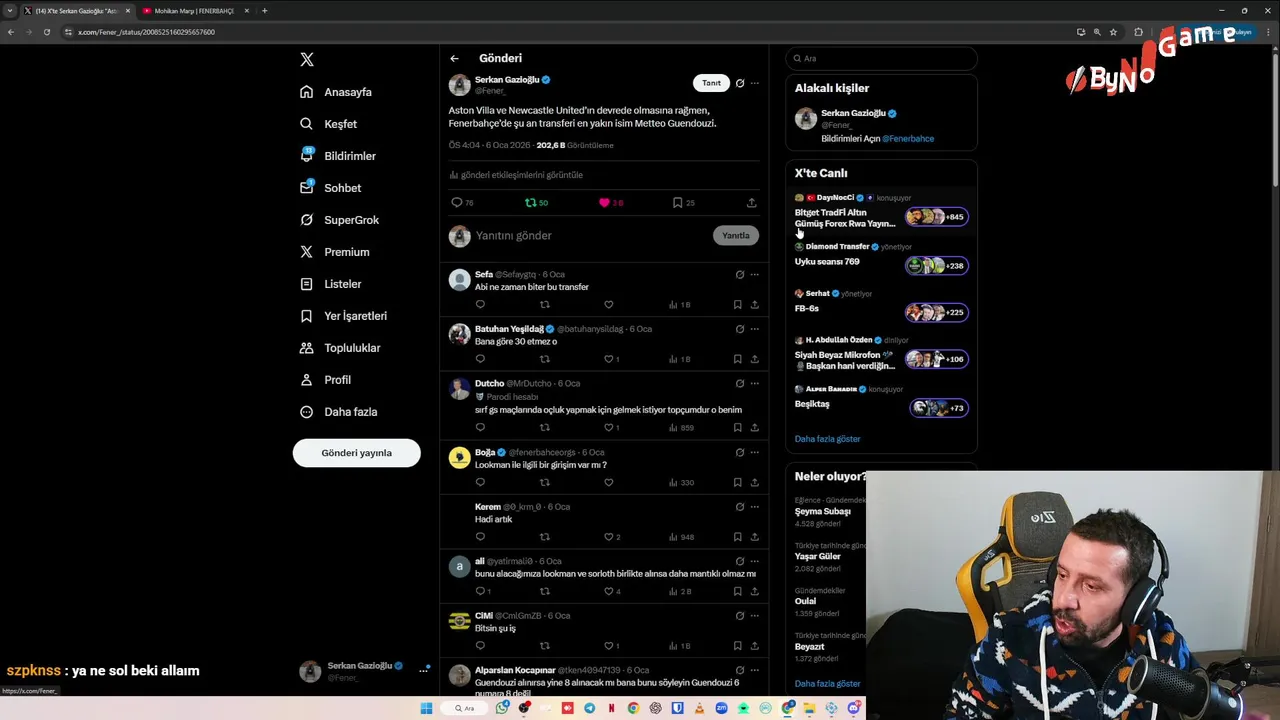Open more options on Kerem's reply

[755, 507]
